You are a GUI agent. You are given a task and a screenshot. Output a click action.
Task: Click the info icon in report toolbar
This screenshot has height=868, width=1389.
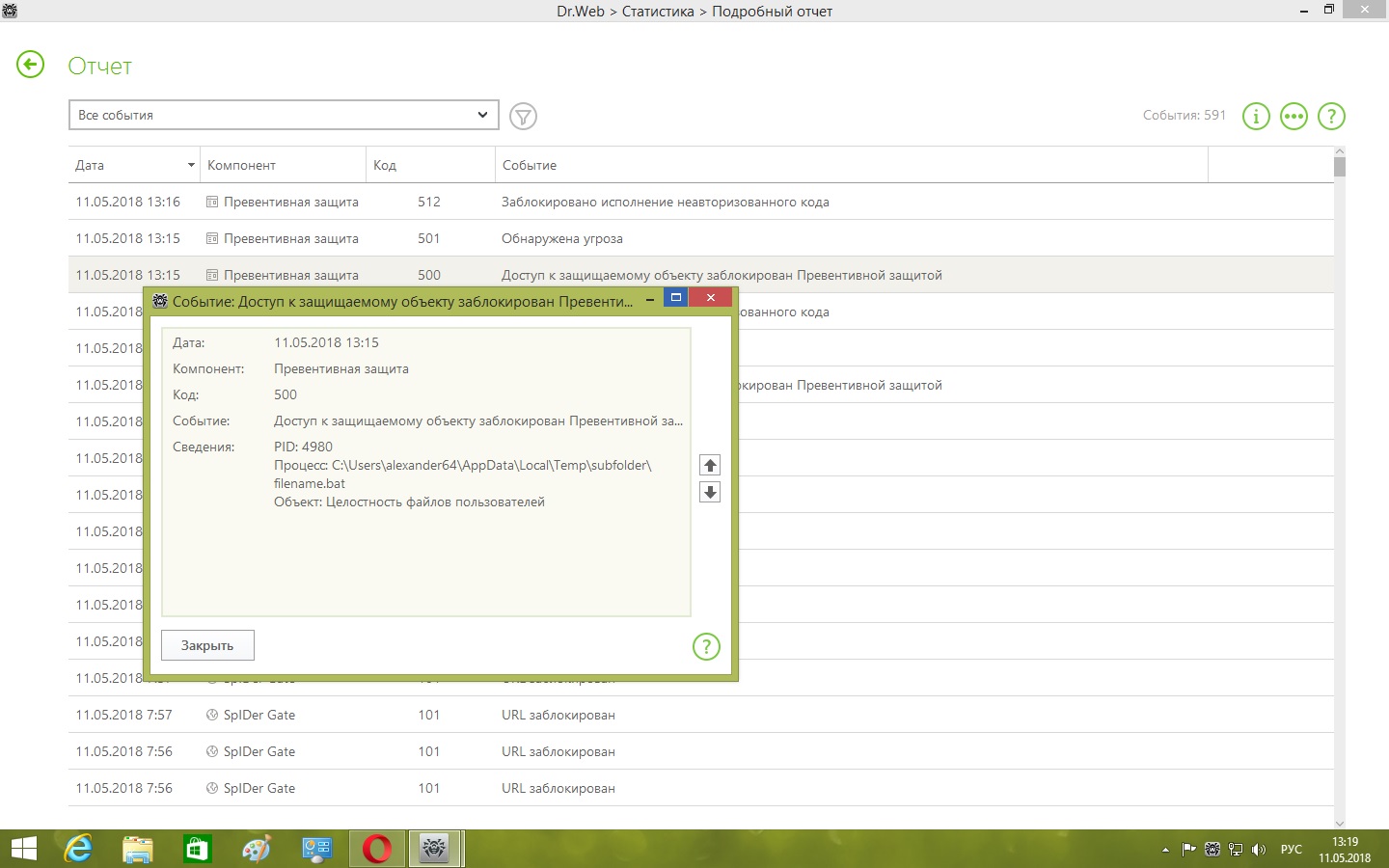[1255, 117]
